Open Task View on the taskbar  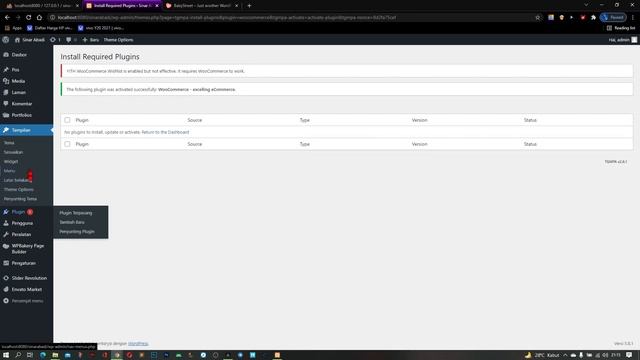pos(30,355)
